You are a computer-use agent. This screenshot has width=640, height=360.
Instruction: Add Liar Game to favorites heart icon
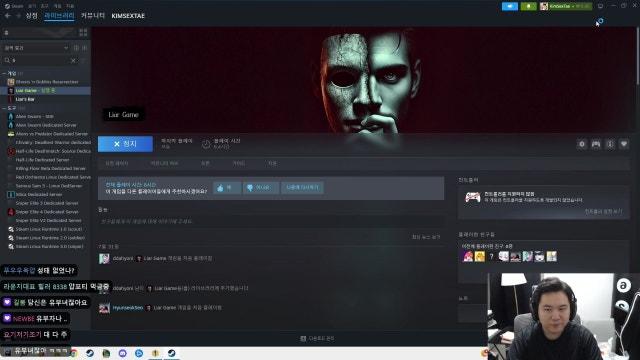click(x=624, y=144)
